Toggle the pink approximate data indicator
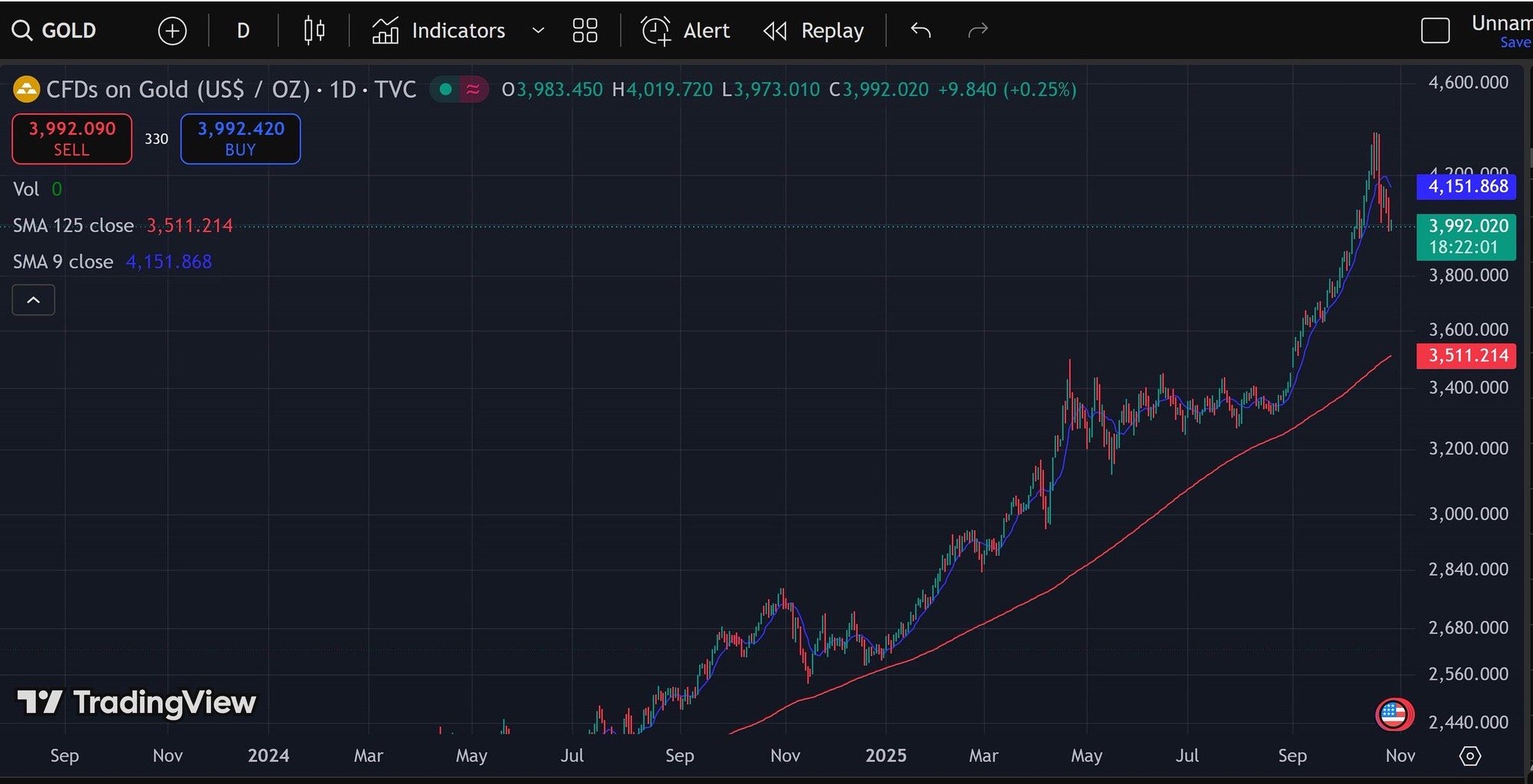The width and height of the screenshot is (1533, 784). point(473,90)
